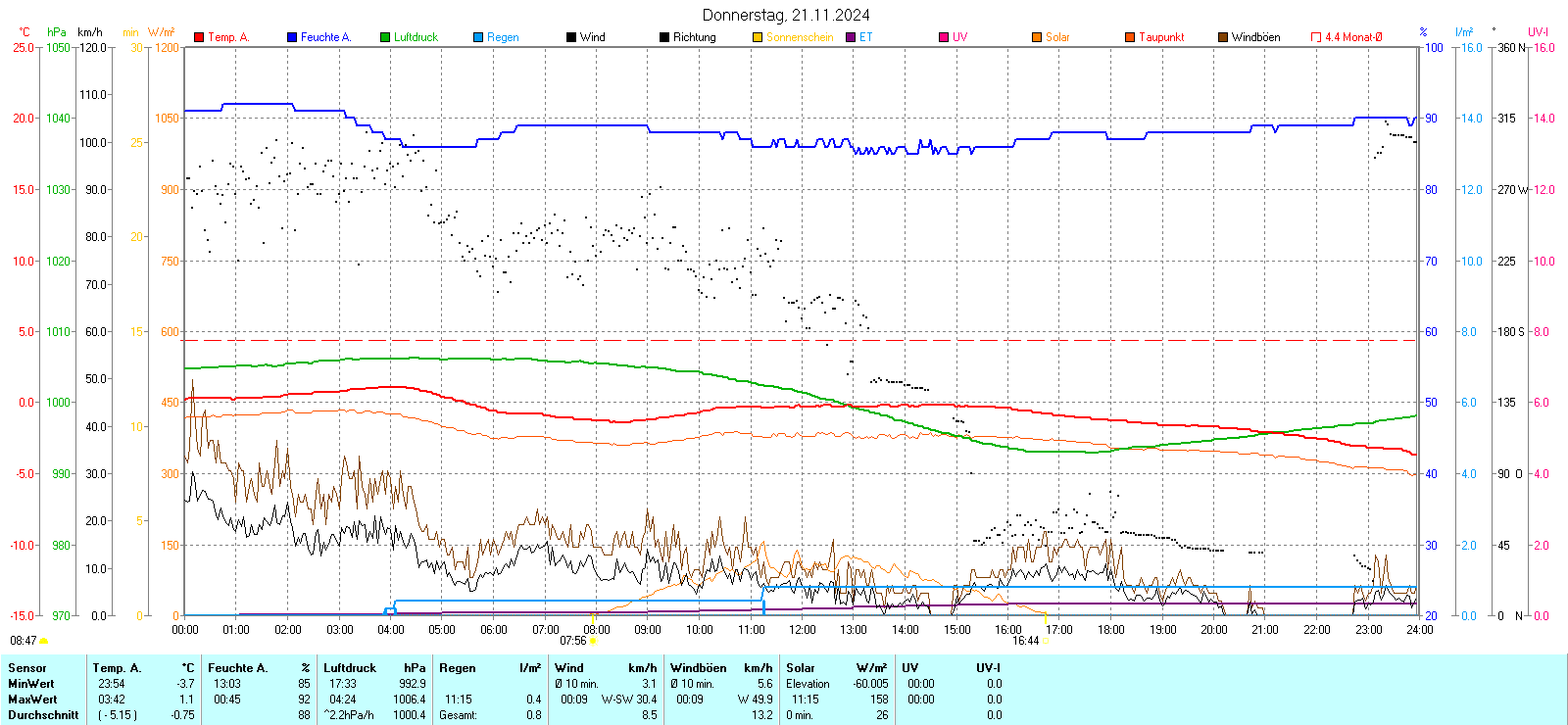Screen dimensions: 1568x725
Task: Click the Taupunkt legend label
Action: click(x=1161, y=37)
